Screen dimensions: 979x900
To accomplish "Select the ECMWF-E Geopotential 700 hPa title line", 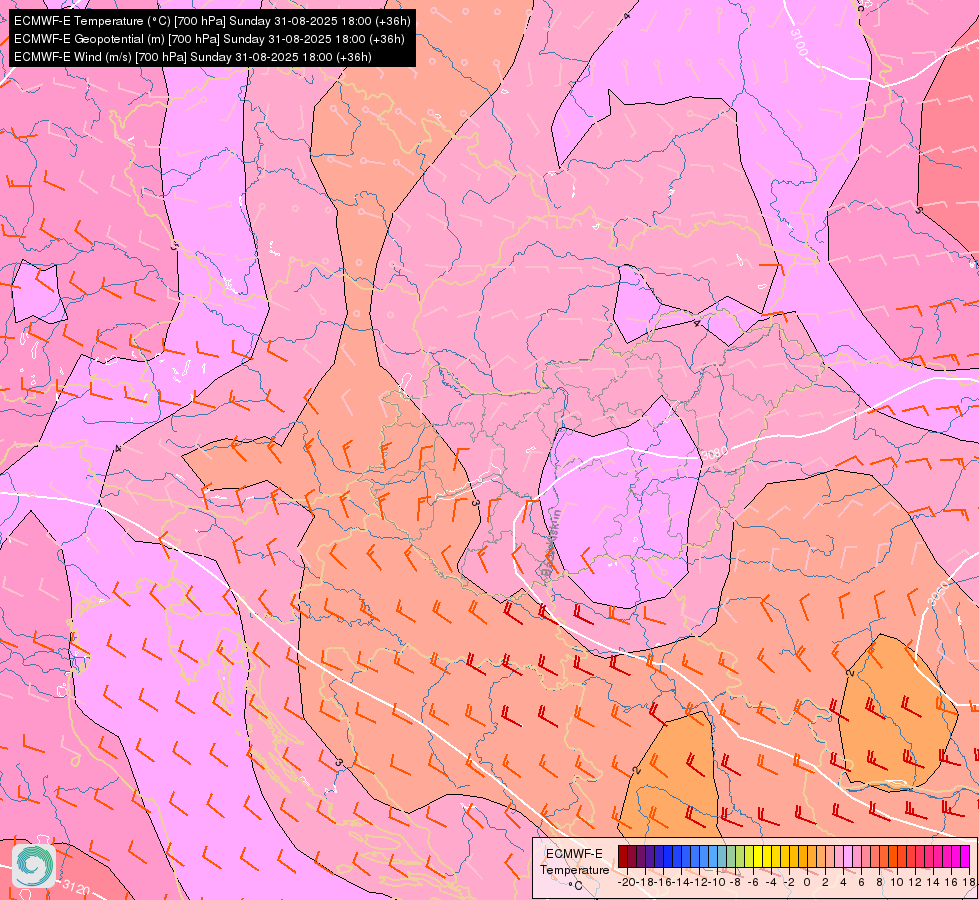I will pos(209,39).
